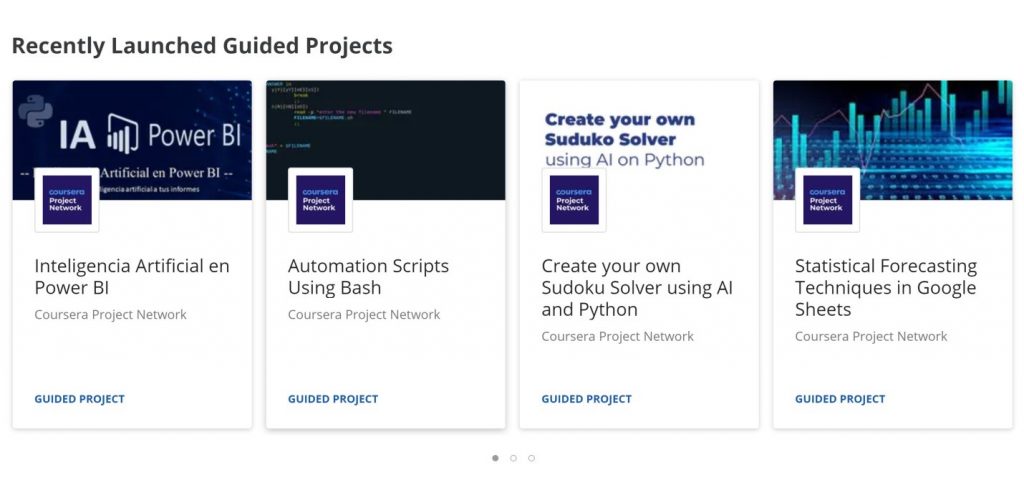Go to the third carousel page dot

coord(531,458)
